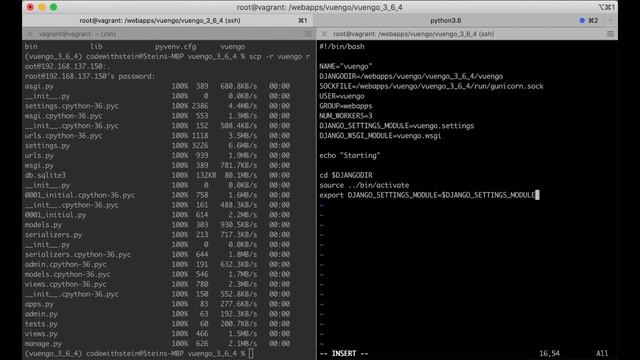Click the wsgi.cpython-36.pyc row
The image size is (640, 360).
(x=157, y=116)
